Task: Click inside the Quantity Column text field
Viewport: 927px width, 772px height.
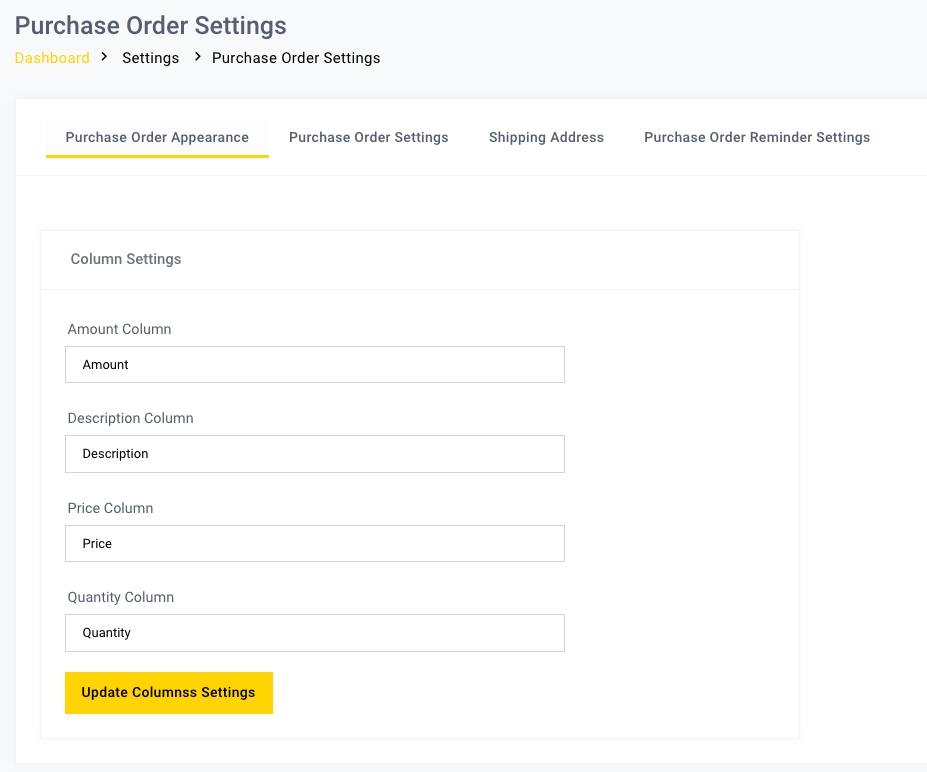Action: click(315, 632)
